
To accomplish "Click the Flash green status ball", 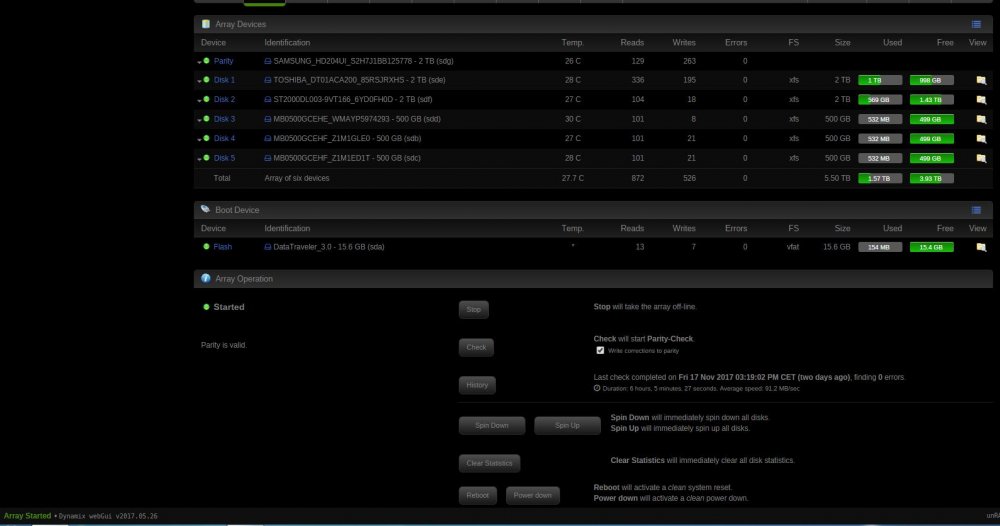I will pyautogui.click(x=207, y=246).
